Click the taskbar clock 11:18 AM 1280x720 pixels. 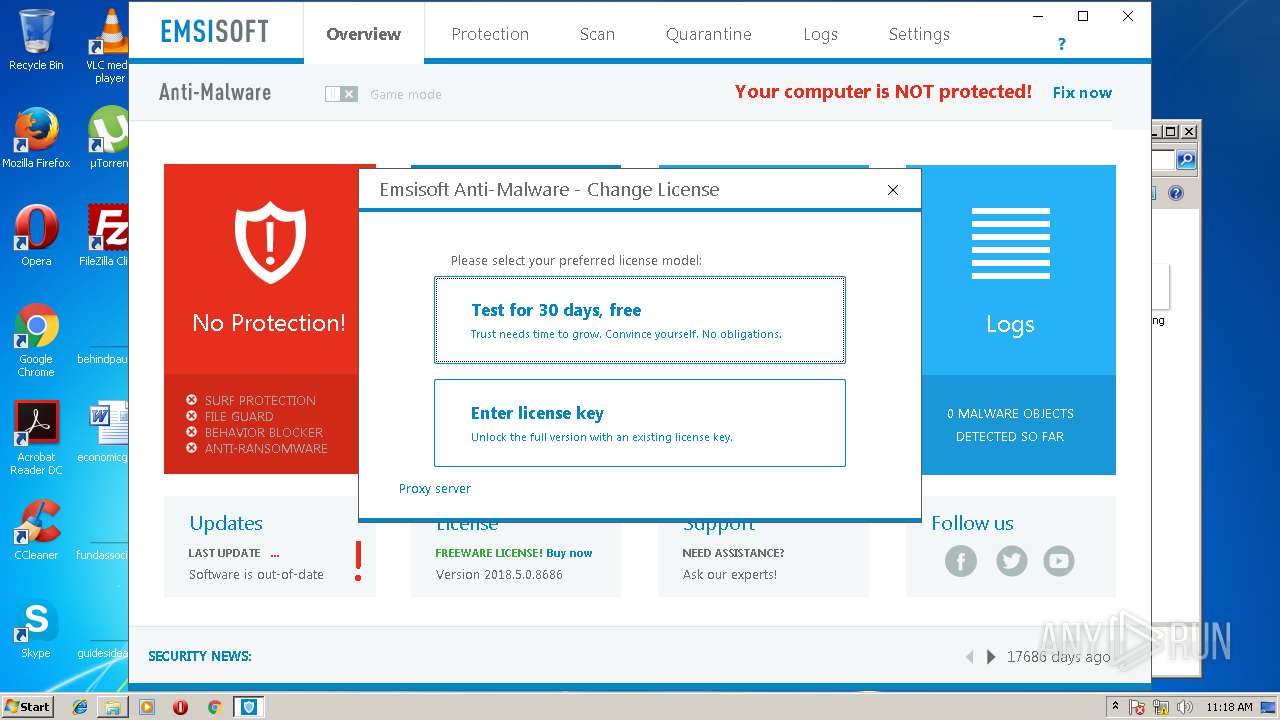click(1229, 707)
